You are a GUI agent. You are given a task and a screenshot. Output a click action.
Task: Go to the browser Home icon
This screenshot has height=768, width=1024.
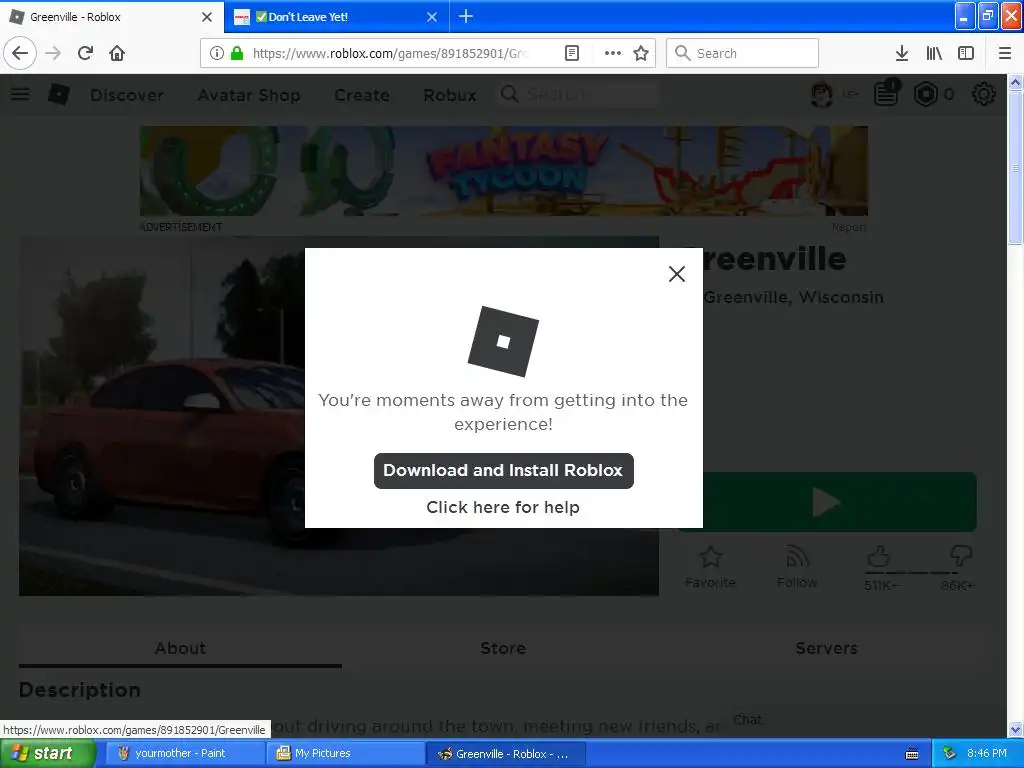coord(117,53)
